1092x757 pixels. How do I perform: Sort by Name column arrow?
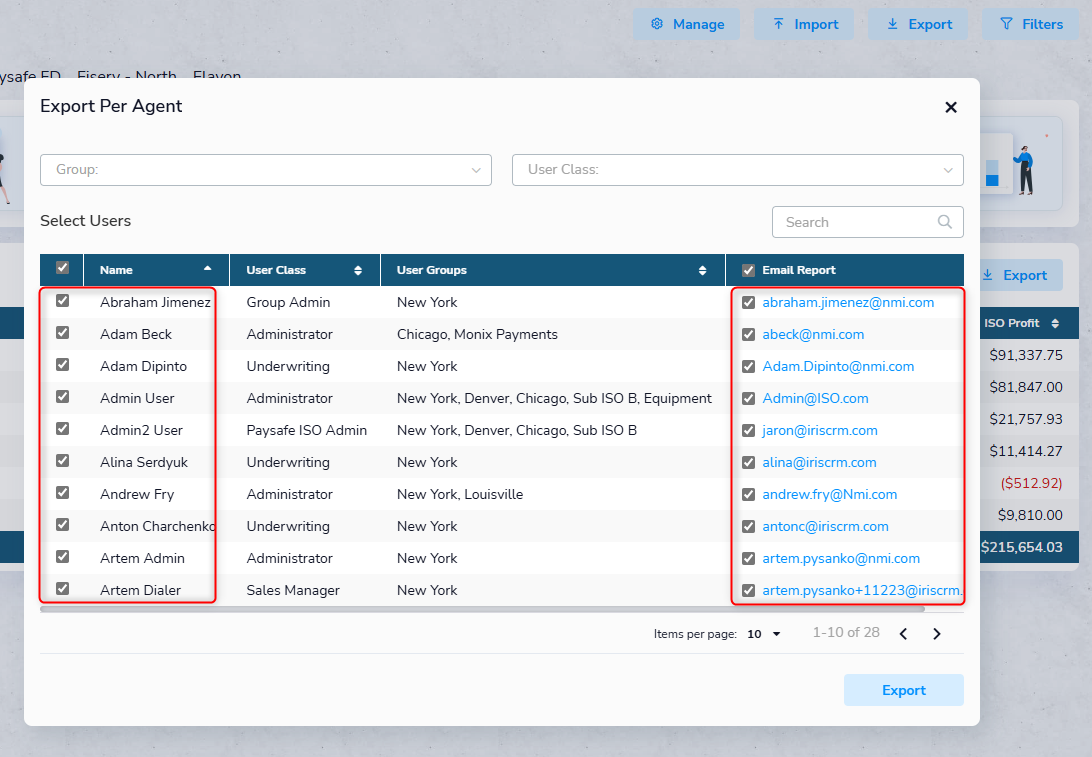pyautogui.click(x=207, y=269)
